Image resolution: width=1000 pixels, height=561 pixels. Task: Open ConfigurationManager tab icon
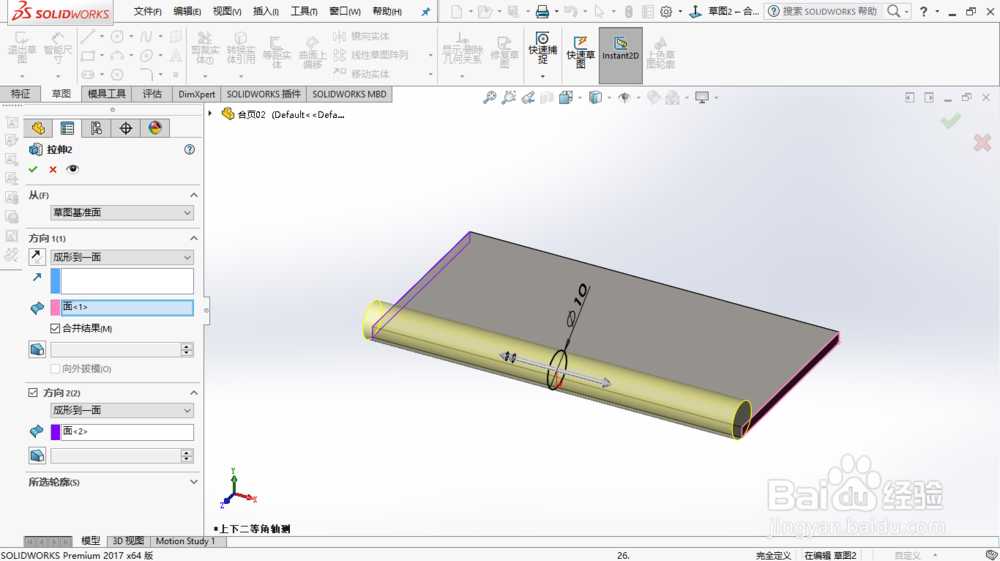click(x=96, y=128)
